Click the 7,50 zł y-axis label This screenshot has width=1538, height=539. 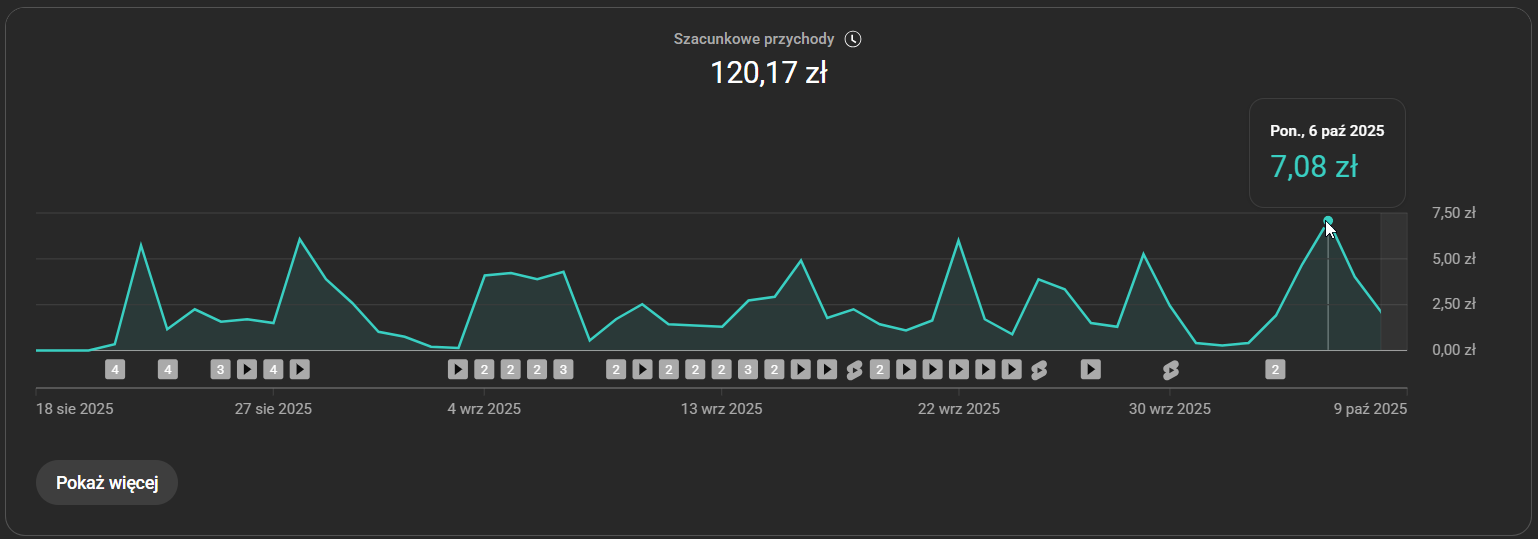(1454, 213)
